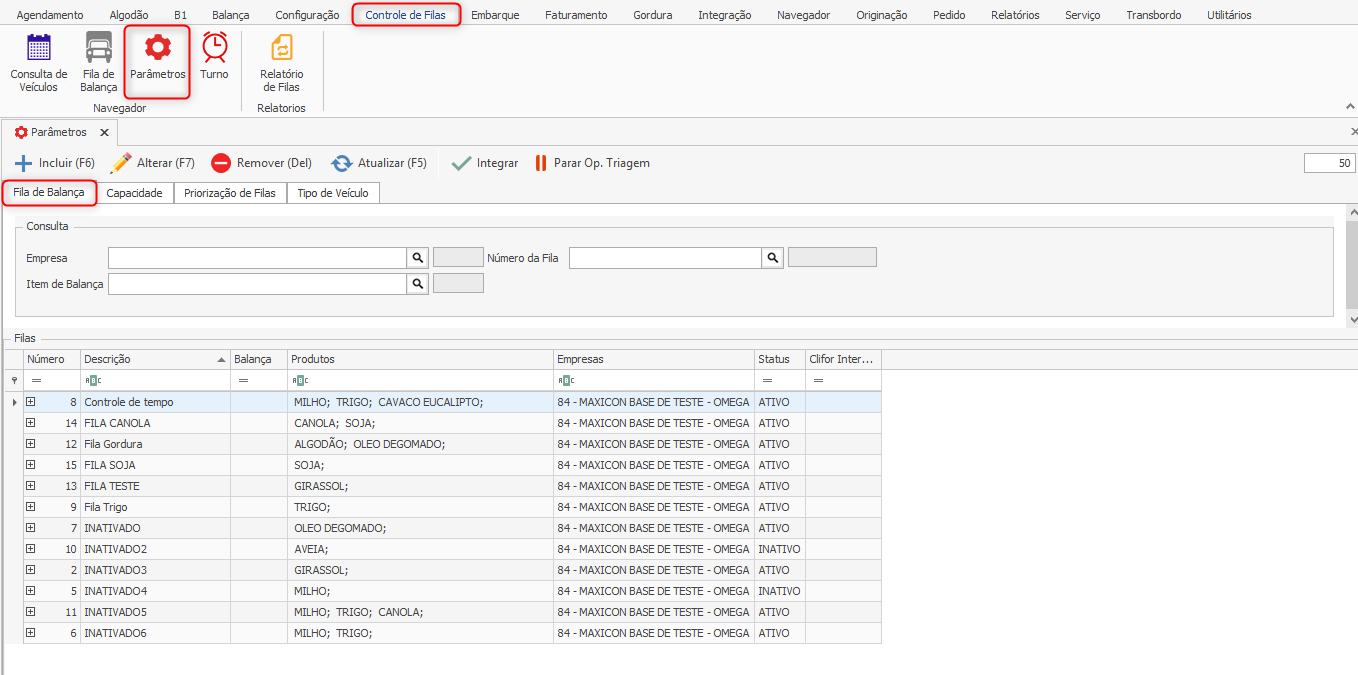Screen dimensions: 1358x675
Task: Close the Parâmetros document tab
Action: tap(104, 132)
